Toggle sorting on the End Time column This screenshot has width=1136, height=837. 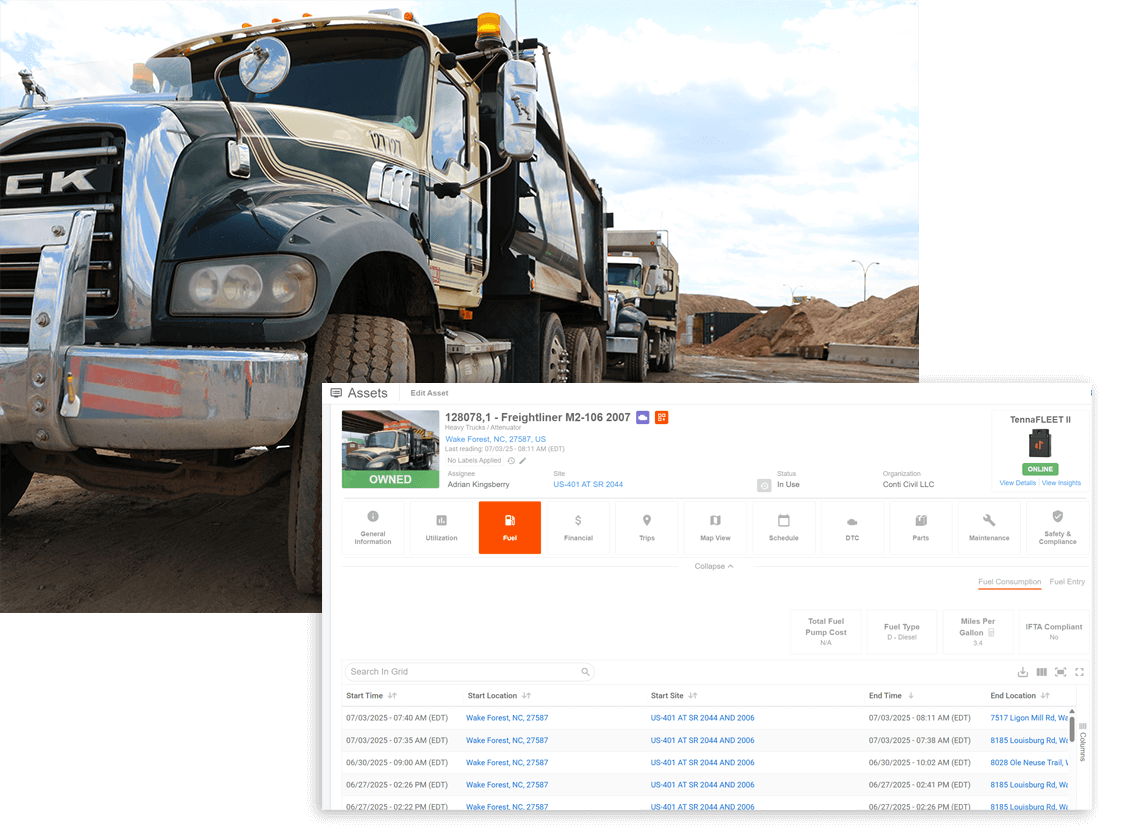coord(912,695)
